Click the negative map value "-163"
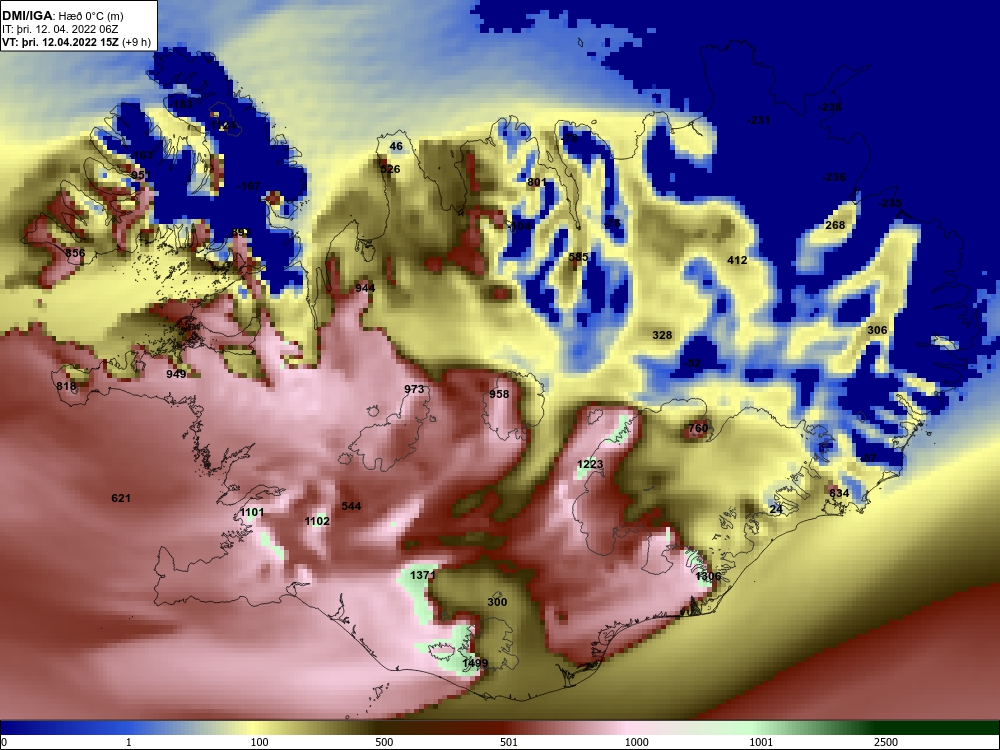Image resolution: width=1000 pixels, height=750 pixels. [141, 155]
